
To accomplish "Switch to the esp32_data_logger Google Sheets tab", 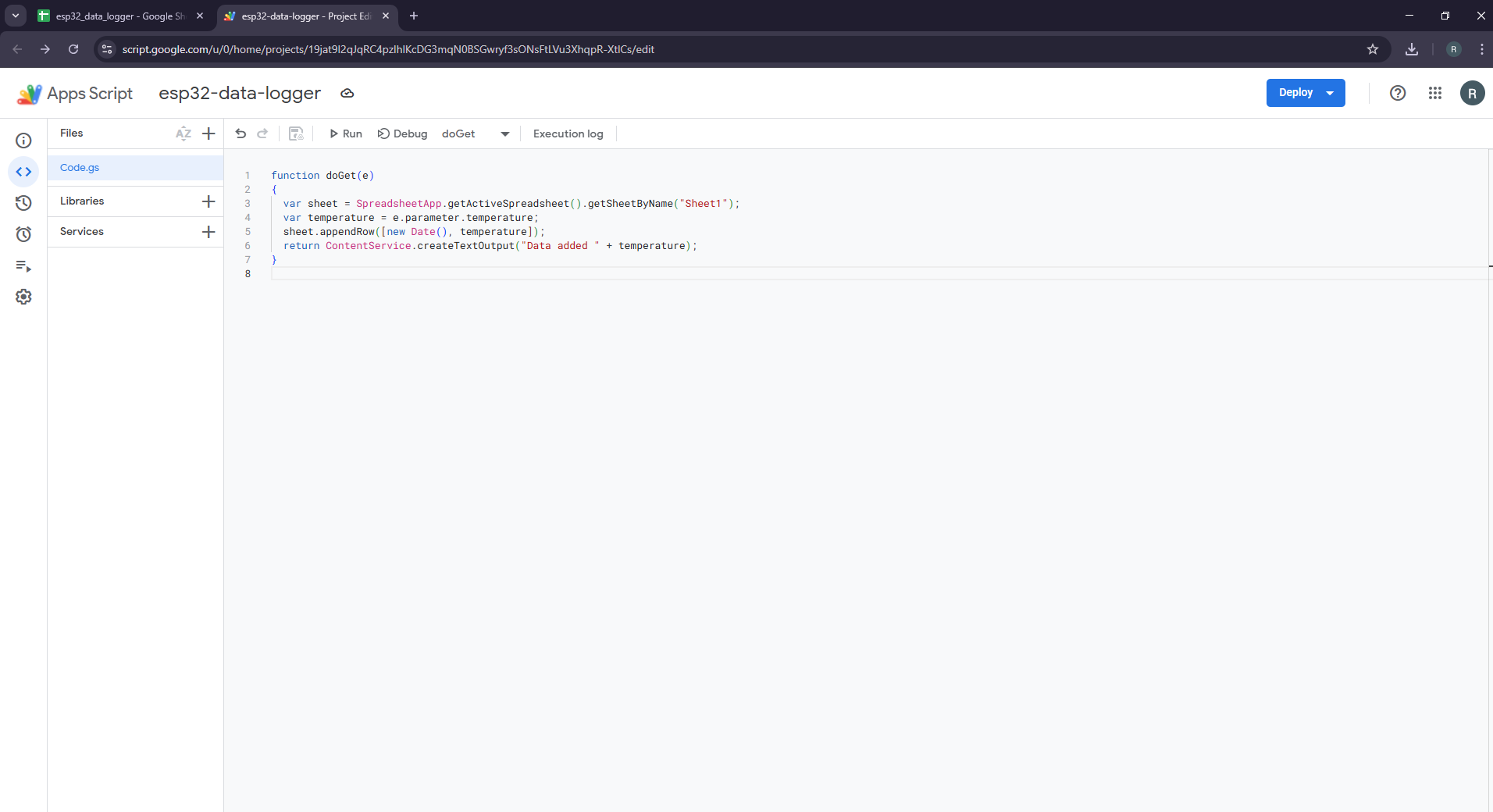I will tap(117, 16).
